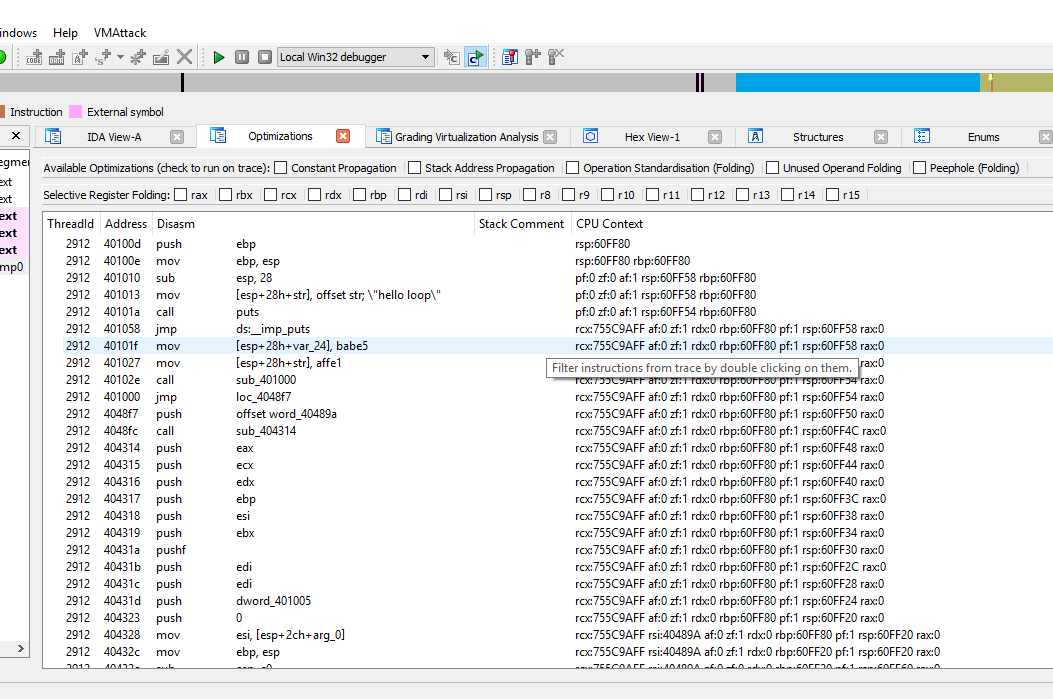This screenshot has height=699, width=1053.
Task: Check Unused Operand Folding
Action: [x=772, y=168]
